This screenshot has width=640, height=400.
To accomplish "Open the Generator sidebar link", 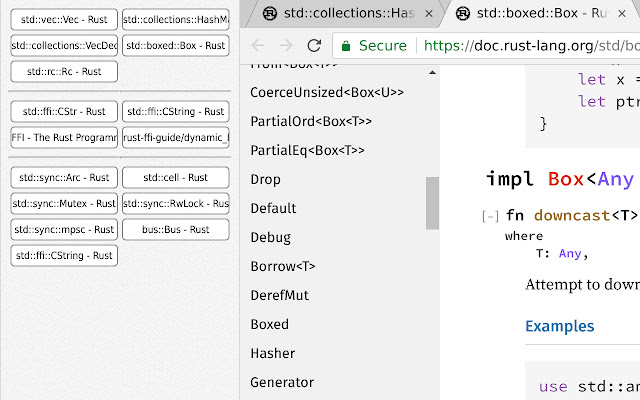I will [282, 382].
